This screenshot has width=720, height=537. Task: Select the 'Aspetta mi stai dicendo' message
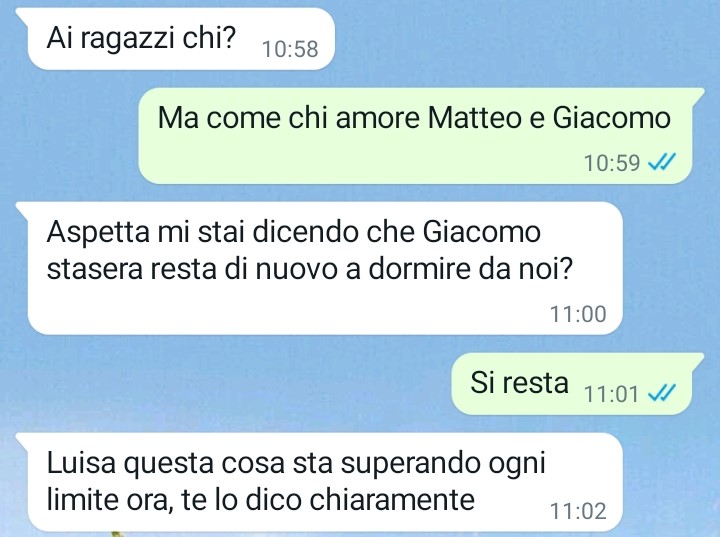[x=325, y=268]
